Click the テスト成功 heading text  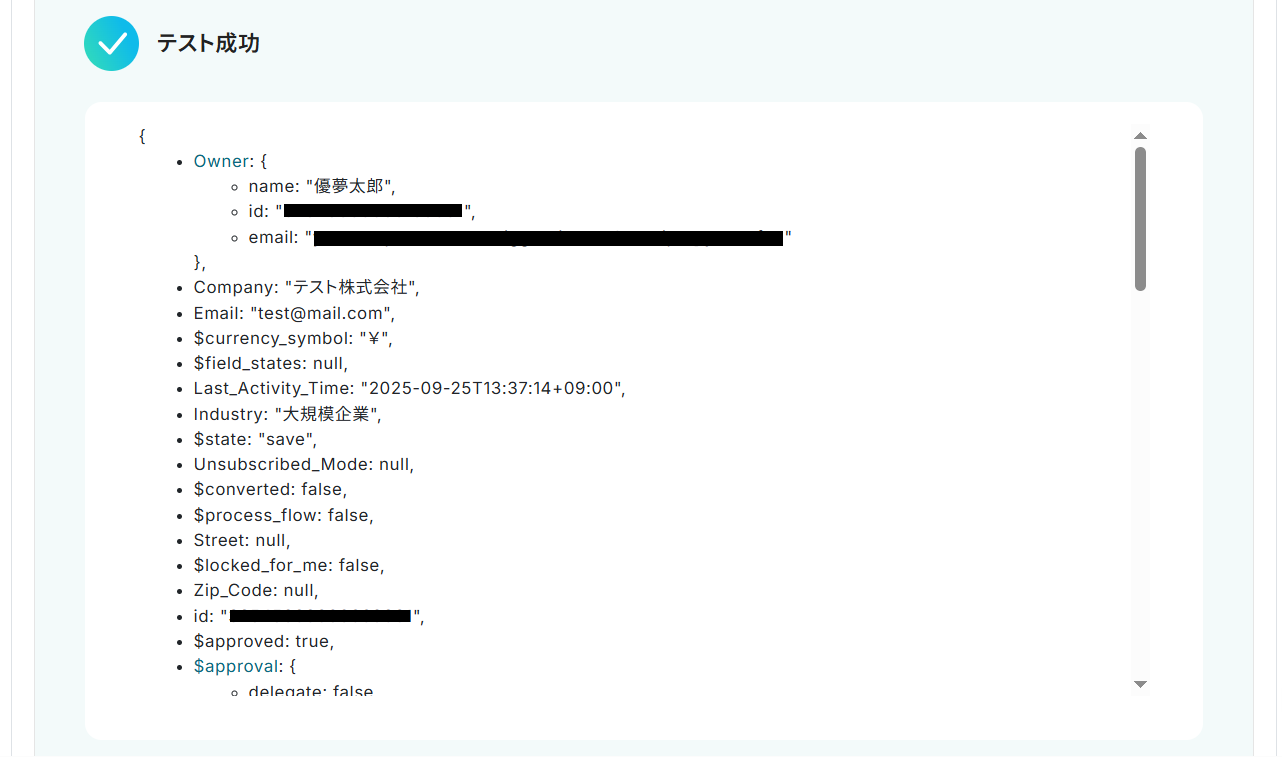click(x=208, y=44)
